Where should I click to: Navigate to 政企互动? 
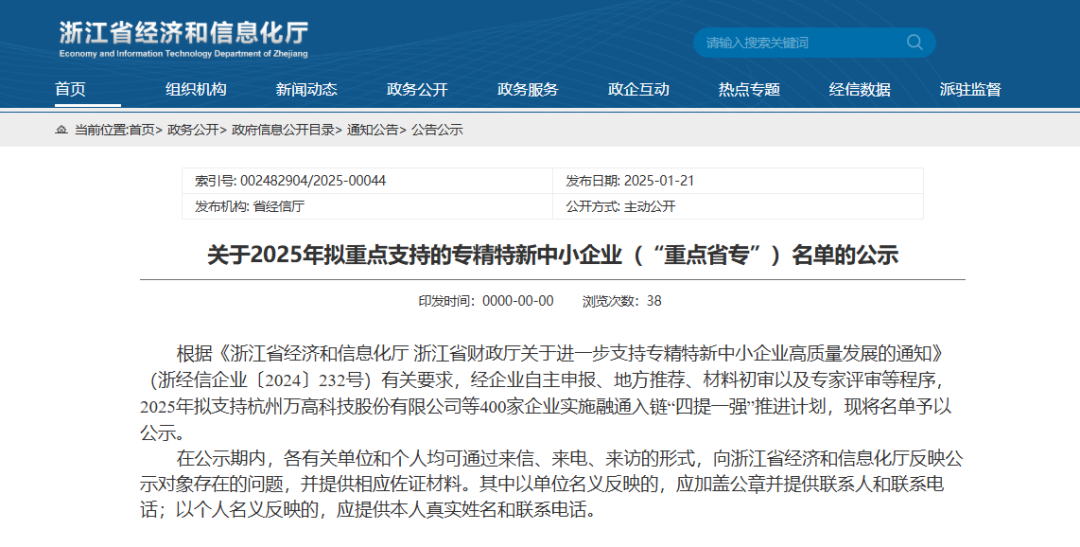tap(638, 90)
